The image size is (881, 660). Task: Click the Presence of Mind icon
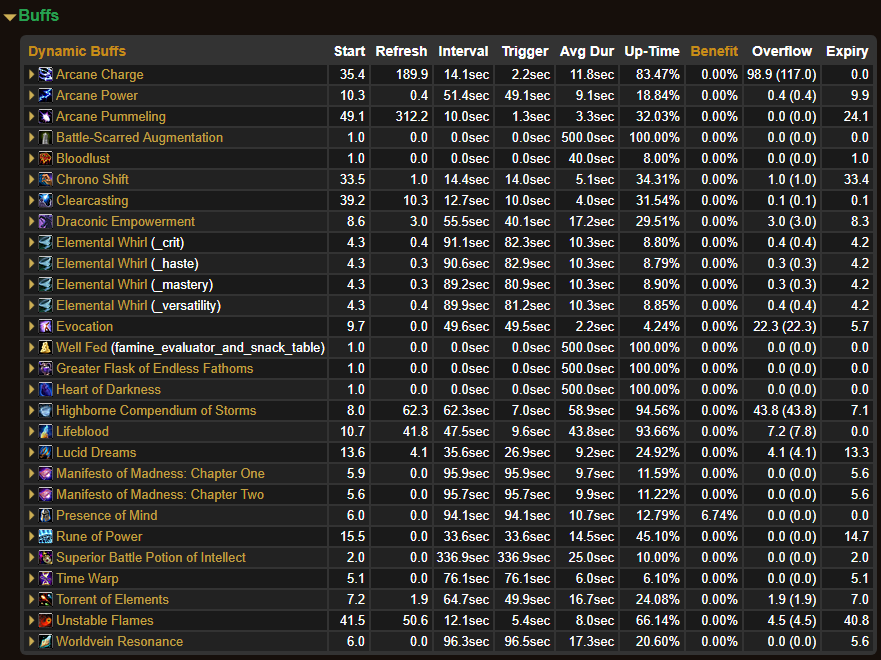[x=46, y=516]
